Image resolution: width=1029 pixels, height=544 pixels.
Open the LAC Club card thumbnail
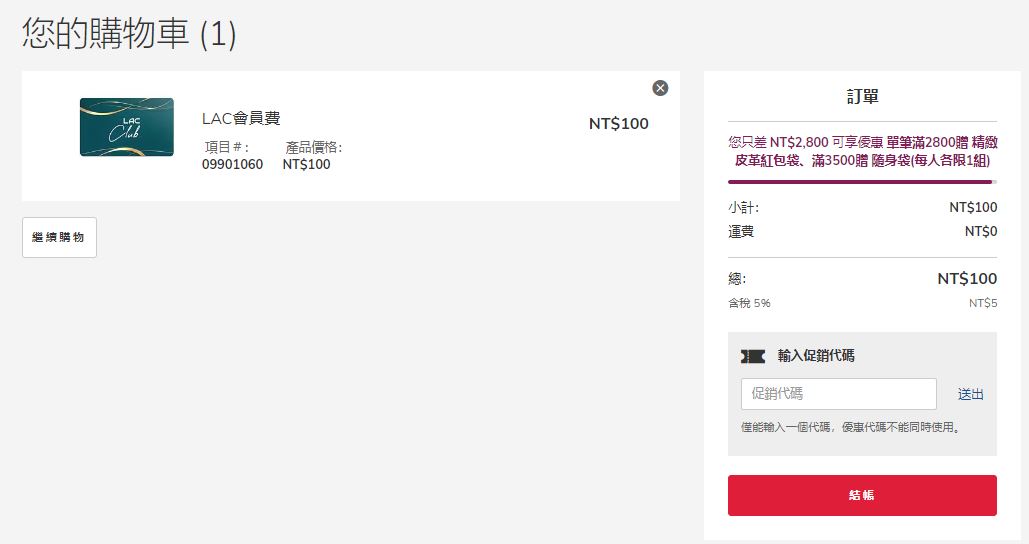click(x=127, y=127)
